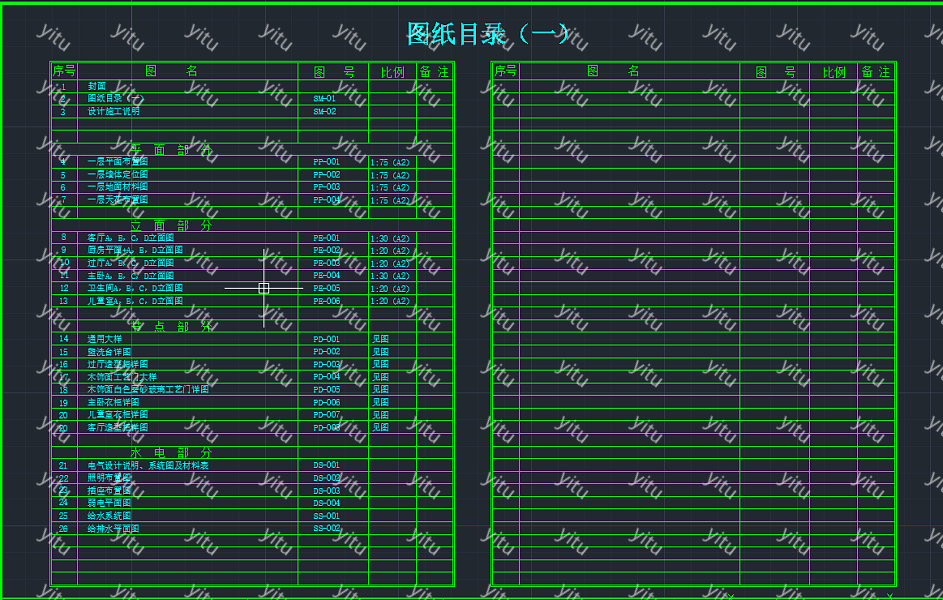Select 儿童室A、B、C、D立面图 entry
Viewport: 943px width, 600px height.
pos(134,301)
